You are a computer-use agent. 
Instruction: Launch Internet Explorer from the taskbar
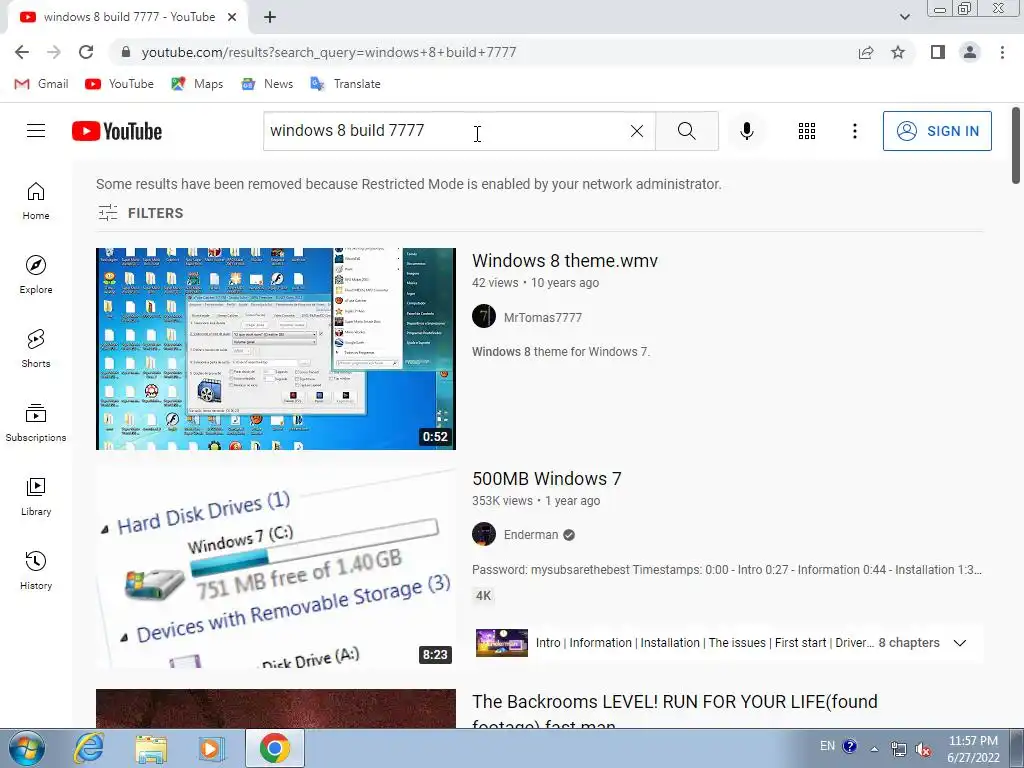click(x=88, y=748)
